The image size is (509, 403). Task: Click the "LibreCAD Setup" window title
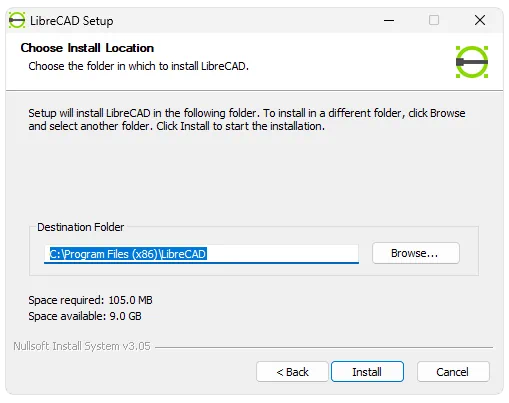pyautogui.click(x=71, y=21)
